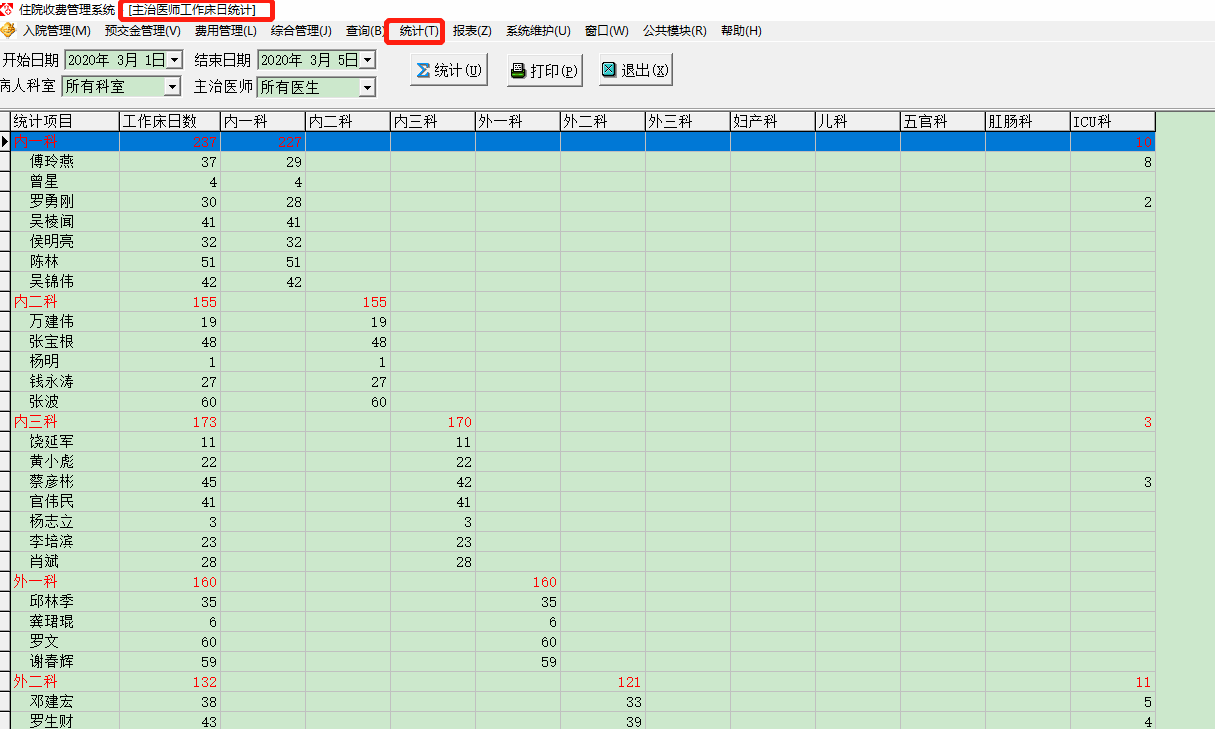Screen dimensions: 1215x729
Task: Click the 统计(U) button
Action: click(449, 71)
